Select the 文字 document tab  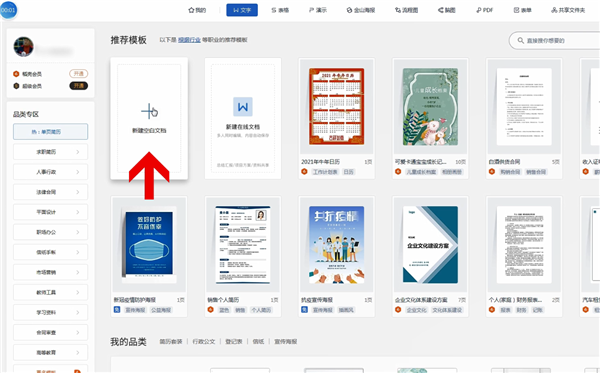(242, 10)
